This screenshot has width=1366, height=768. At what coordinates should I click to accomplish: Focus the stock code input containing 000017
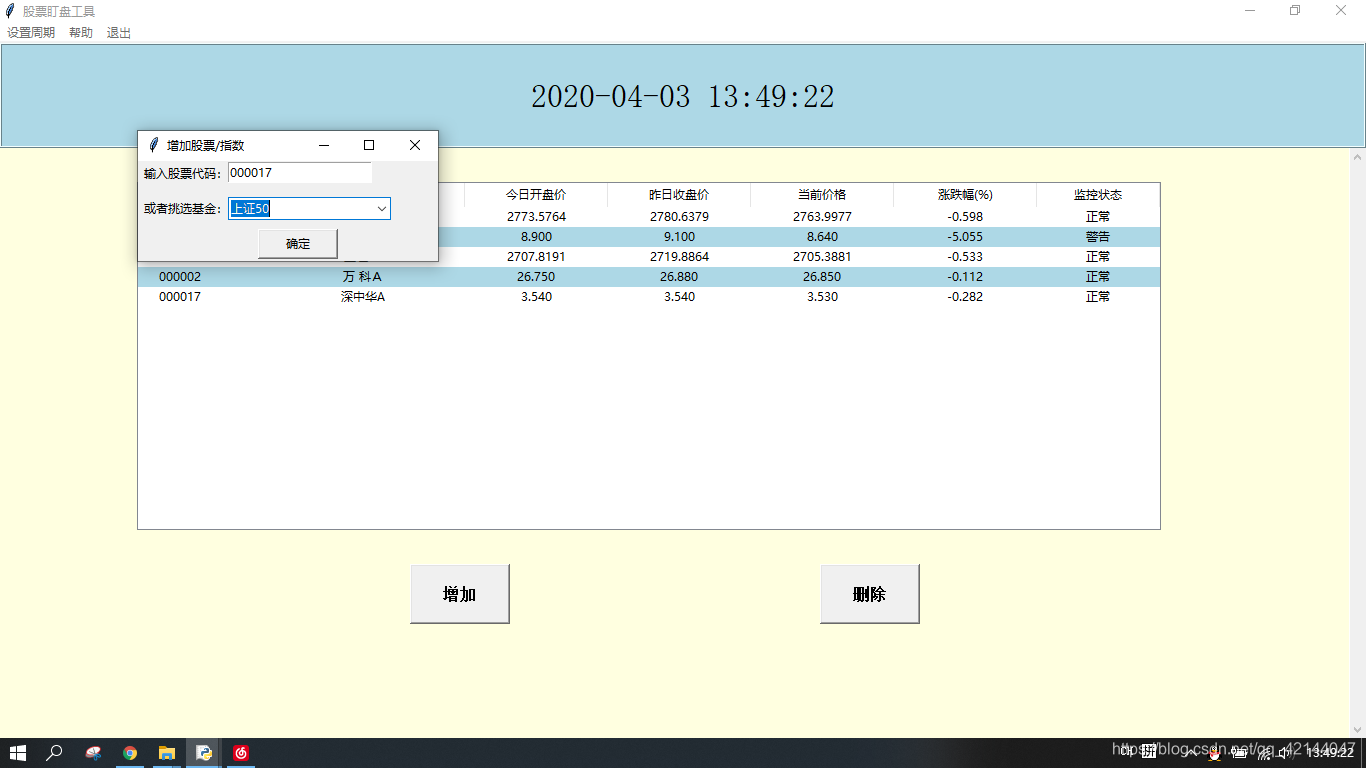pos(300,173)
